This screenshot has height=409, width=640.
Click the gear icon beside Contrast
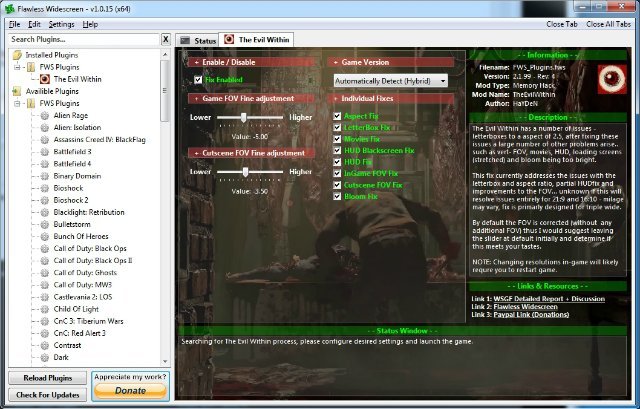click(x=45, y=346)
